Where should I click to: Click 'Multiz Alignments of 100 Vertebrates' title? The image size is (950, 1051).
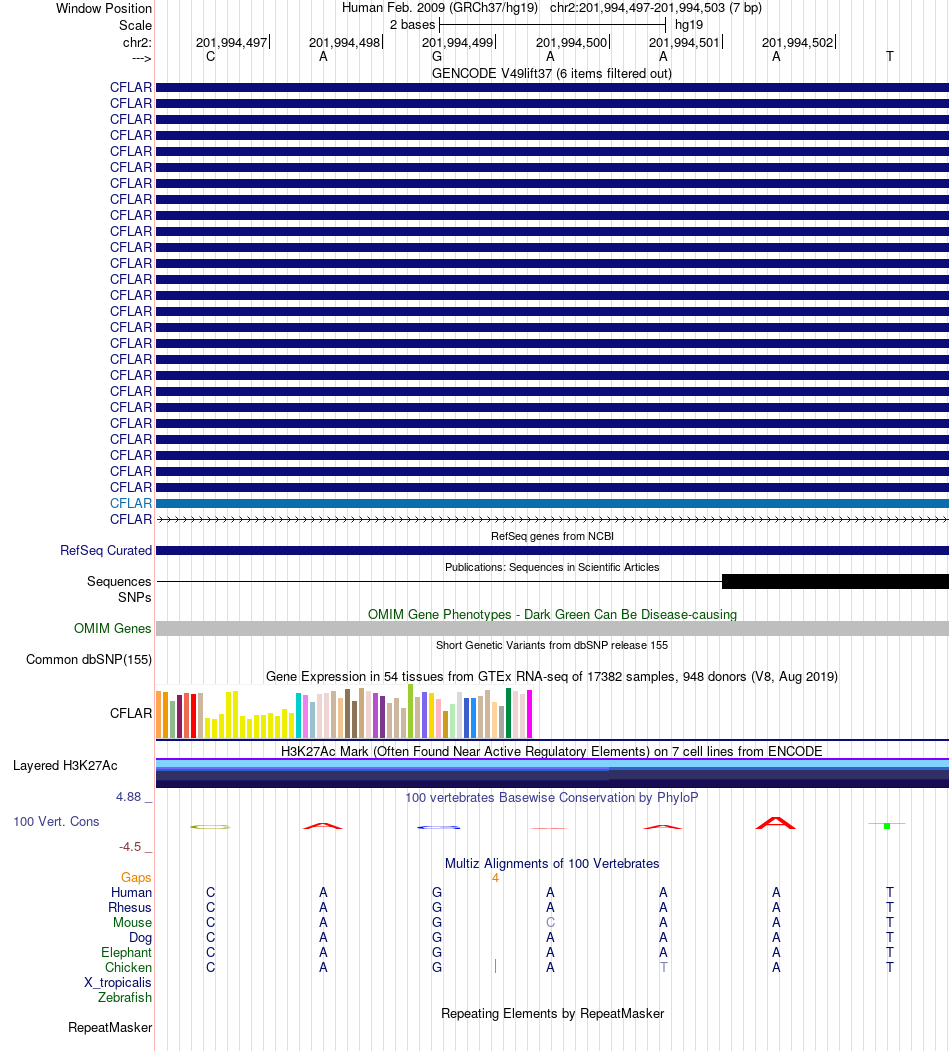coord(552,863)
